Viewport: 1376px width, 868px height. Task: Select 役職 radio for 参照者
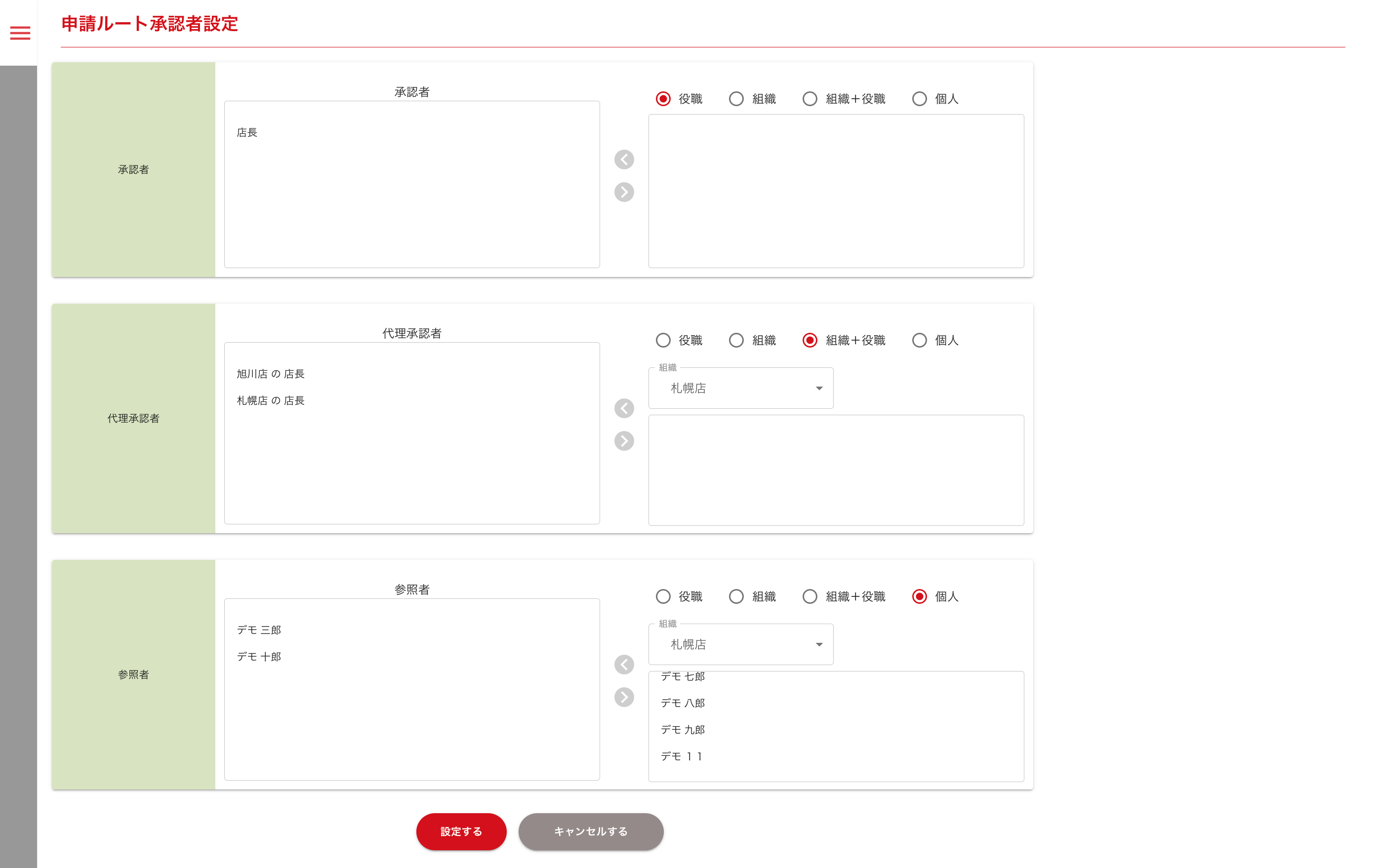663,596
